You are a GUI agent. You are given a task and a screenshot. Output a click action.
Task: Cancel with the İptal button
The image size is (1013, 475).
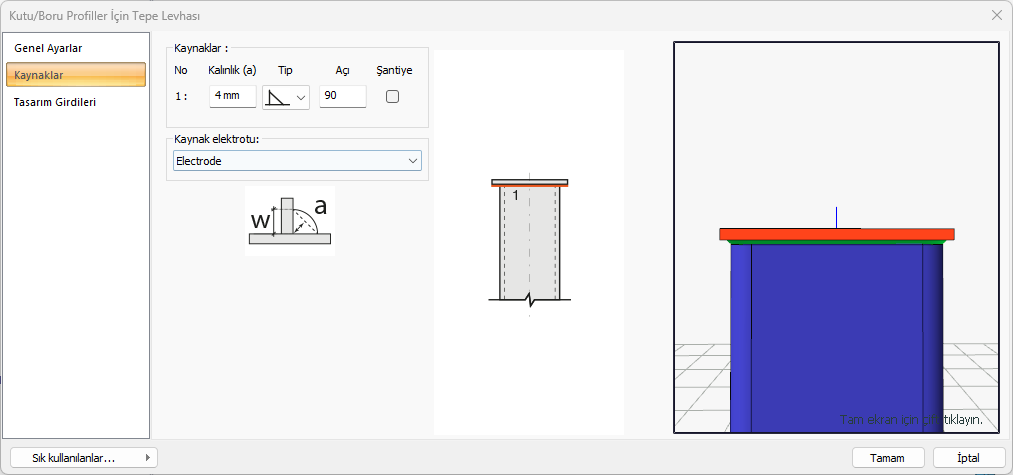tap(968, 457)
